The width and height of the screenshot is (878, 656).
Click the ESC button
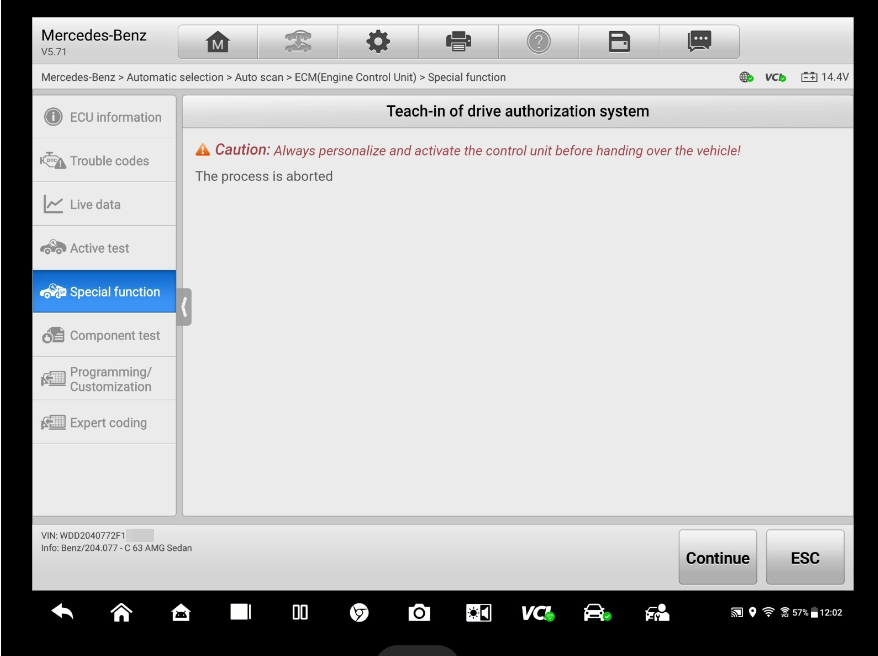click(805, 557)
